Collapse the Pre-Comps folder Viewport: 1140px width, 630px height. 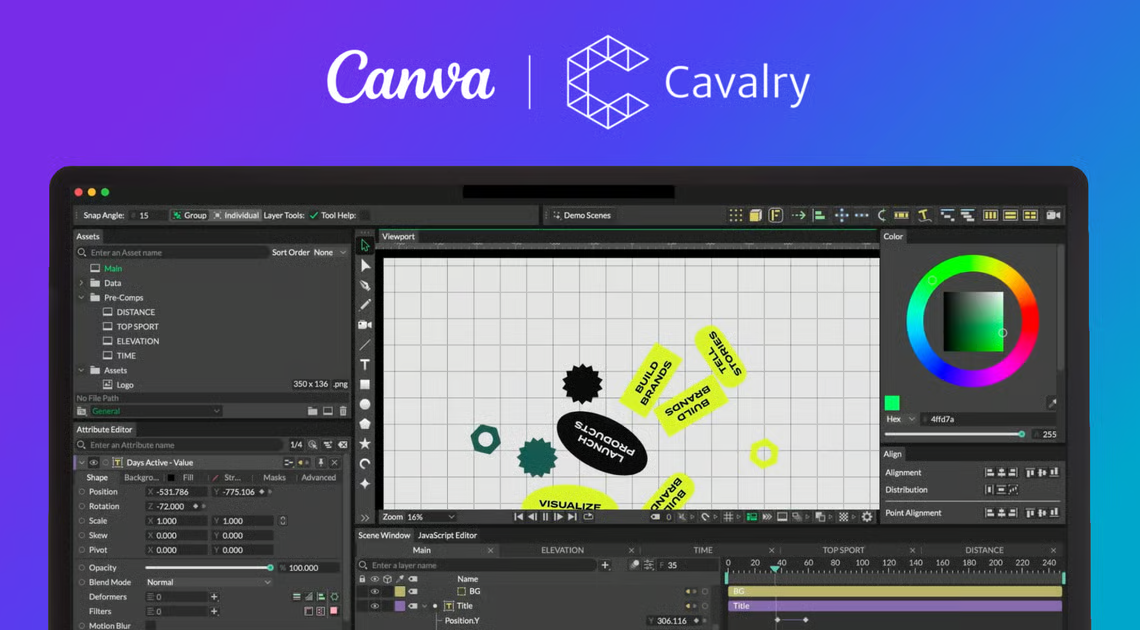point(82,297)
